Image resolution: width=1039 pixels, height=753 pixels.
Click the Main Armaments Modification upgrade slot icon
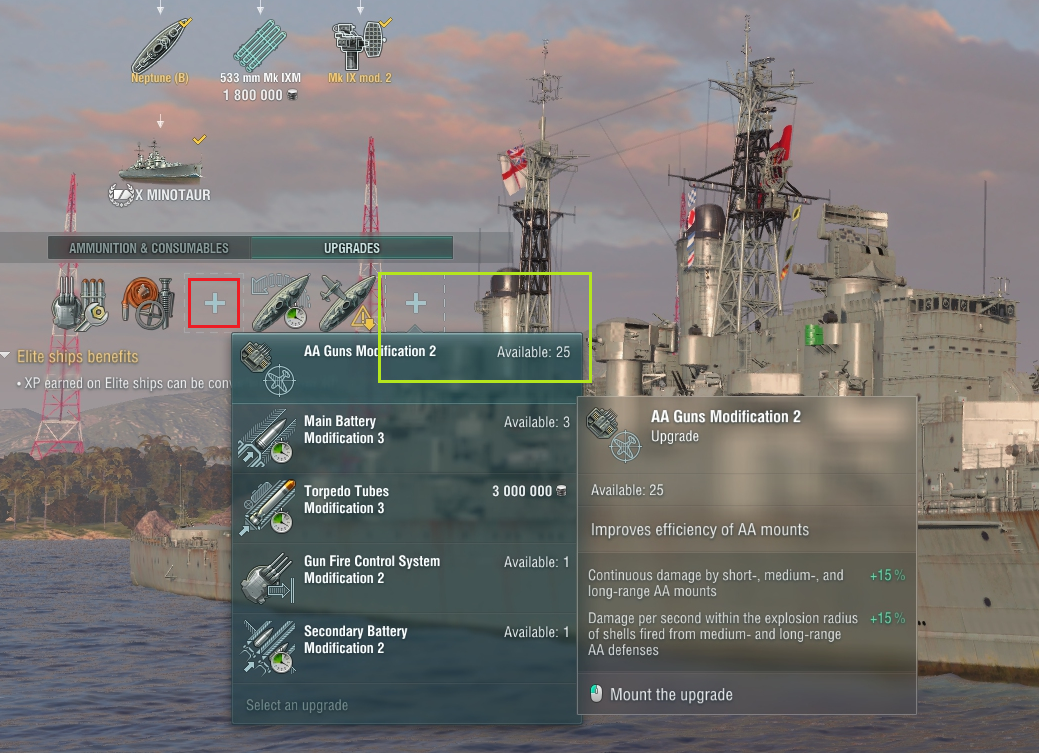pos(79,304)
